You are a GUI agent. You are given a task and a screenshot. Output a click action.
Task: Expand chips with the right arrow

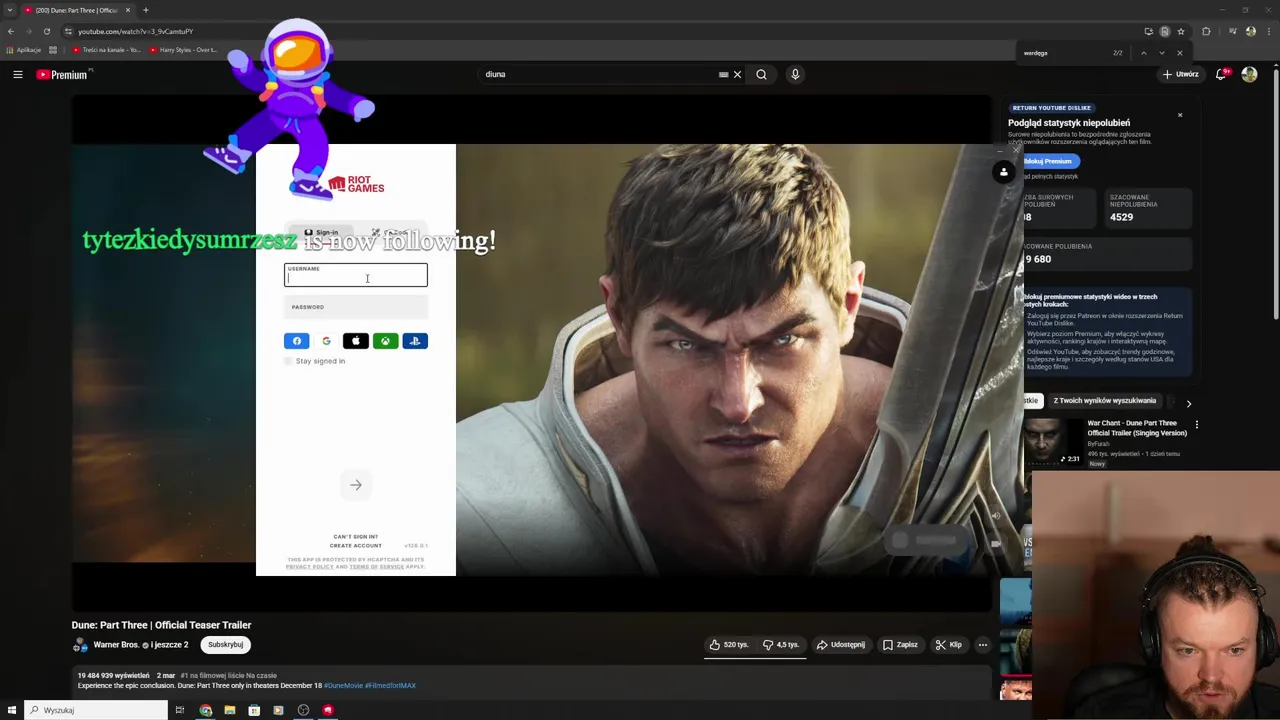pos(1189,403)
